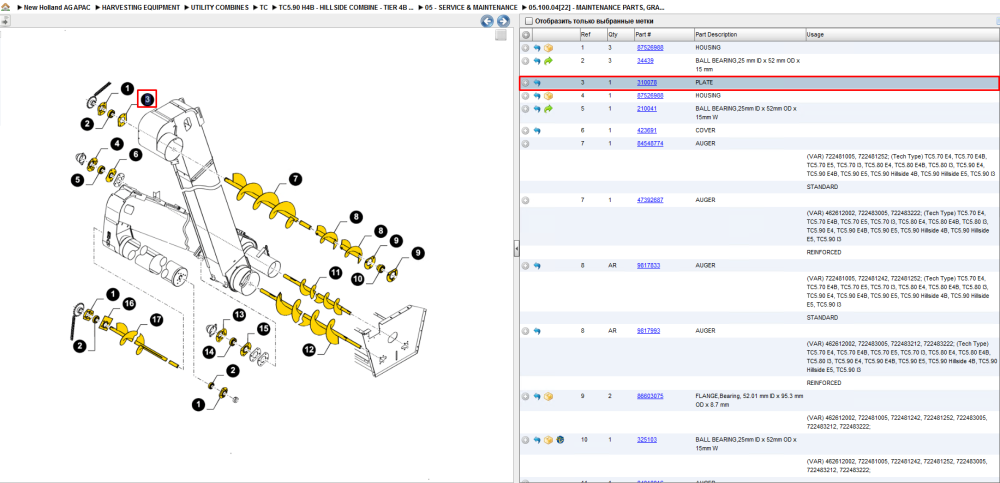Go to the home icon in breadcrumb
This screenshot has width=1000, height=483.
[x=6, y=8]
